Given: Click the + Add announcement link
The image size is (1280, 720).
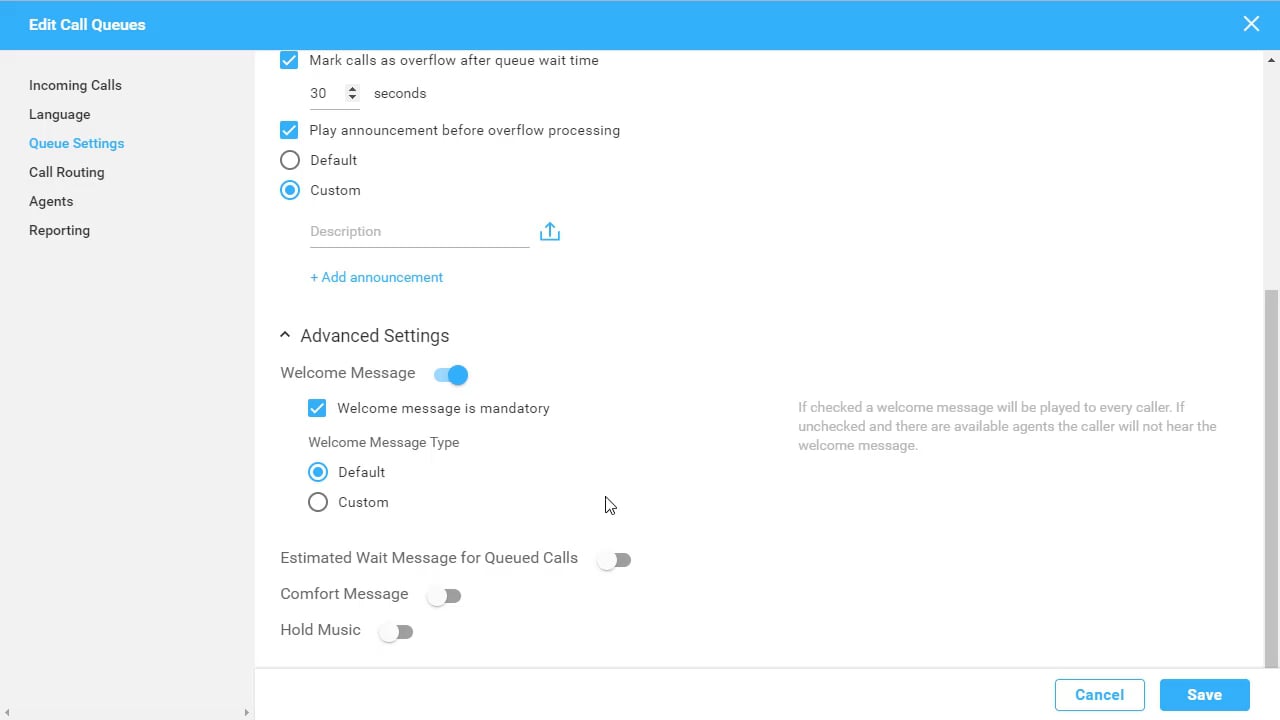Looking at the screenshot, I should [x=376, y=277].
